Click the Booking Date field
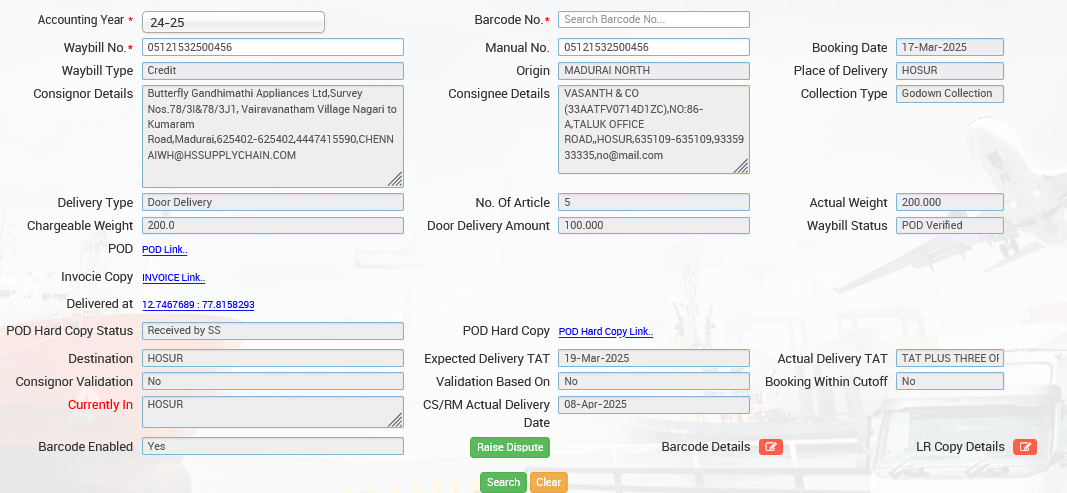 pos(949,47)
